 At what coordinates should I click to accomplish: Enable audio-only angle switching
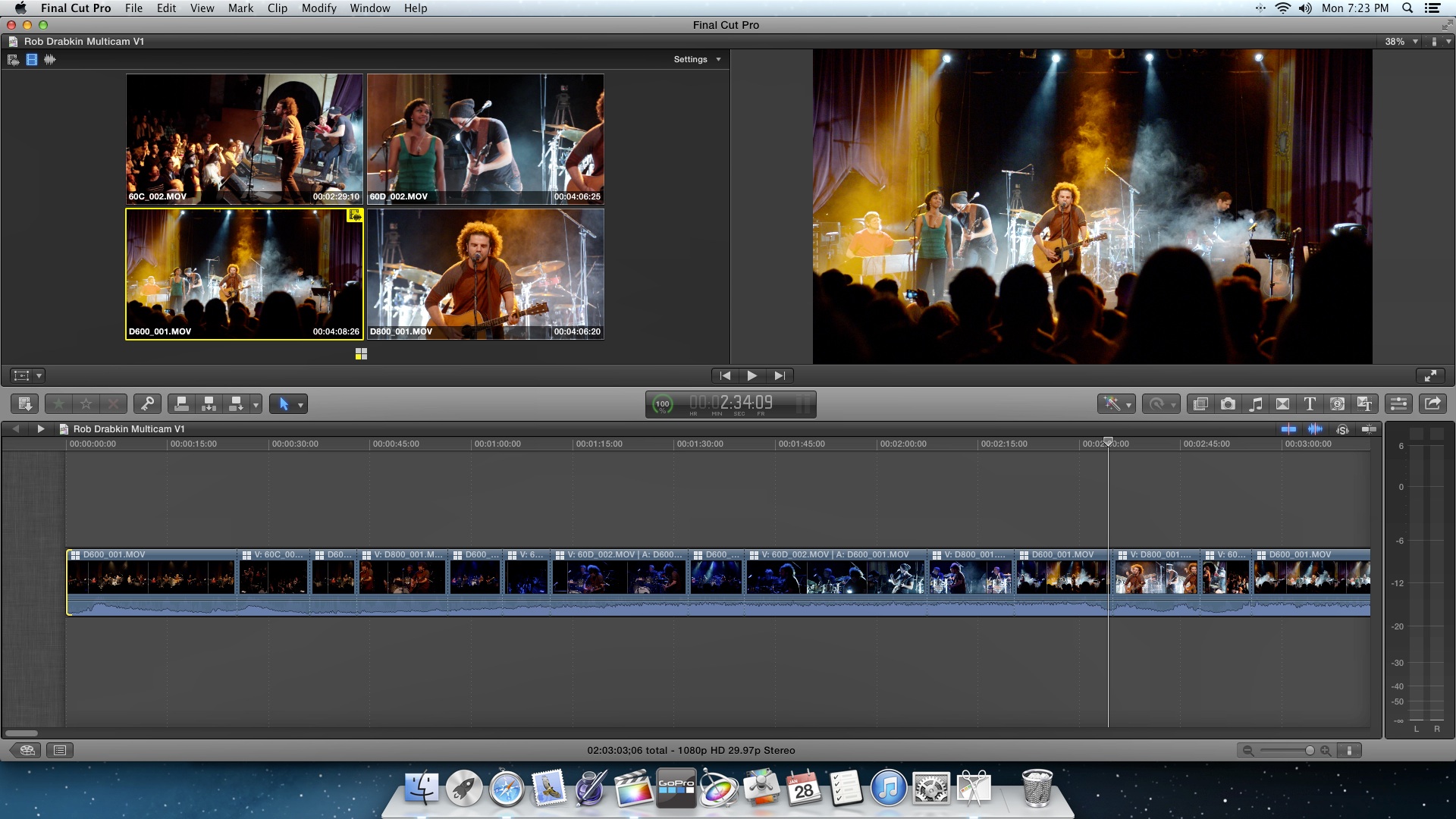coord(50,59)
